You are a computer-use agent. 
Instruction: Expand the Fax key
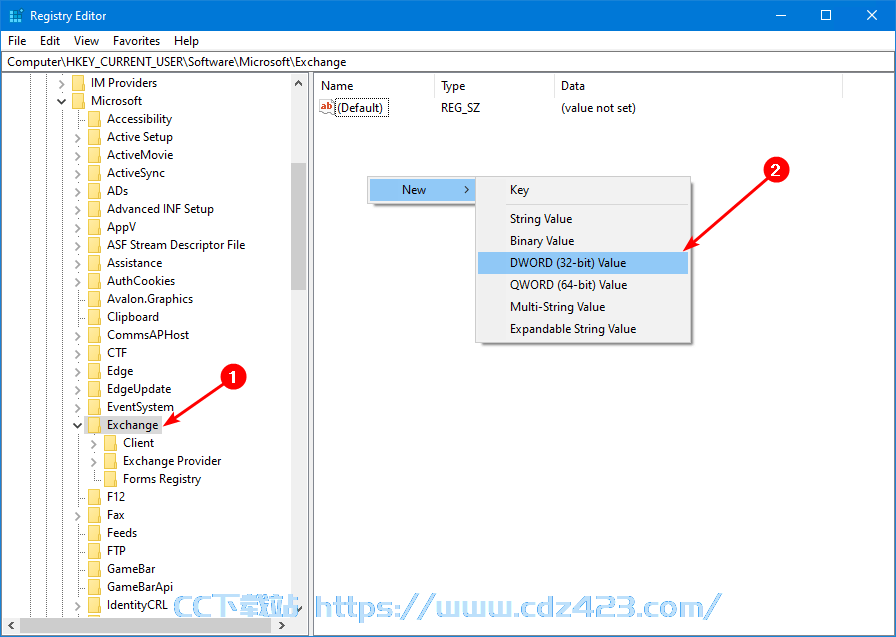(78, 516)
